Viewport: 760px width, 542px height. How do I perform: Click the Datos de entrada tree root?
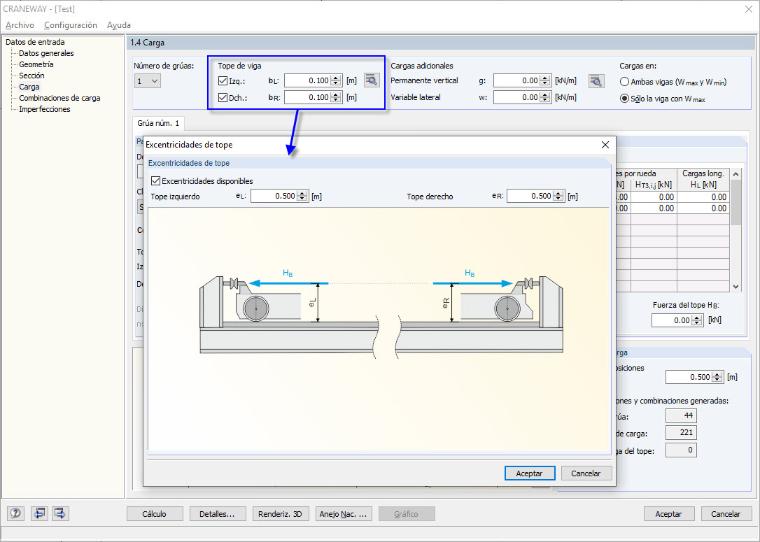point(35,42)
